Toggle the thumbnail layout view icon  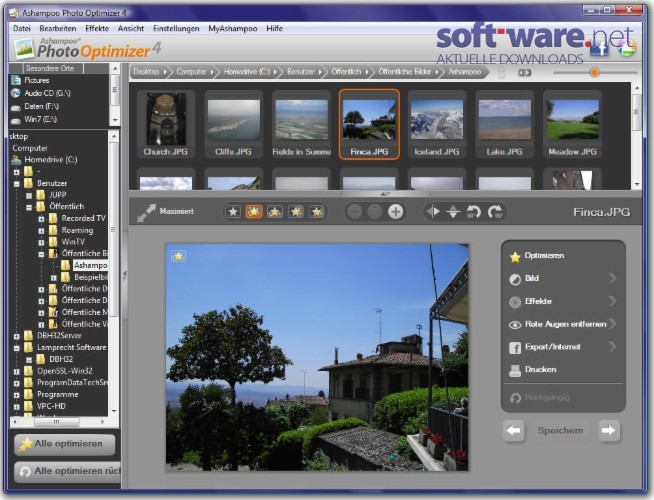pos(524,73)
